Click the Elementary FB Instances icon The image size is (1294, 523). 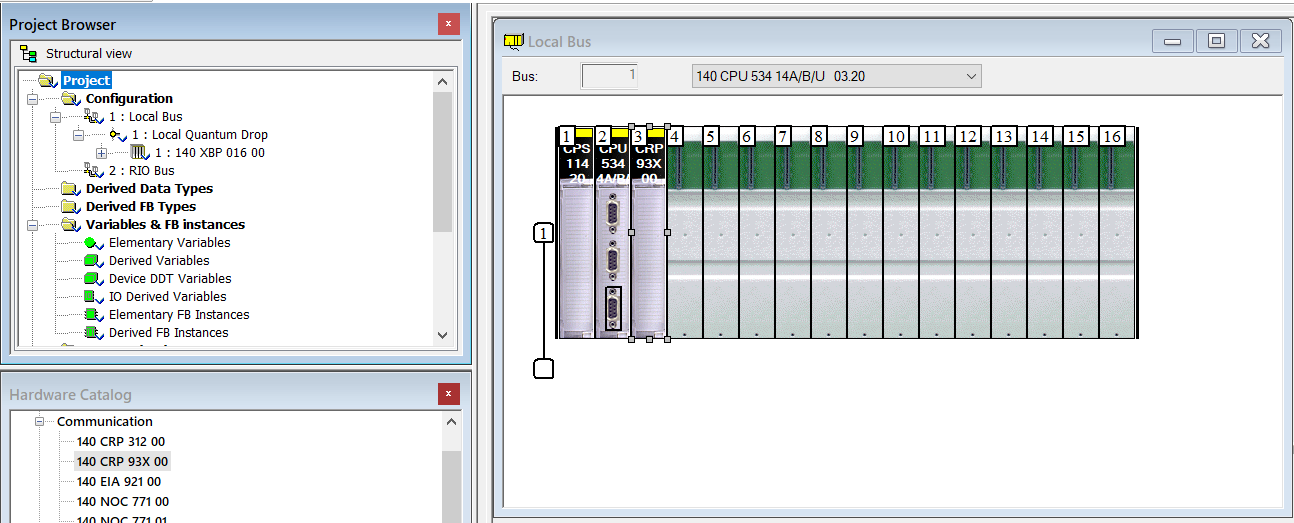pyautogui.click(x=94, y=315)
